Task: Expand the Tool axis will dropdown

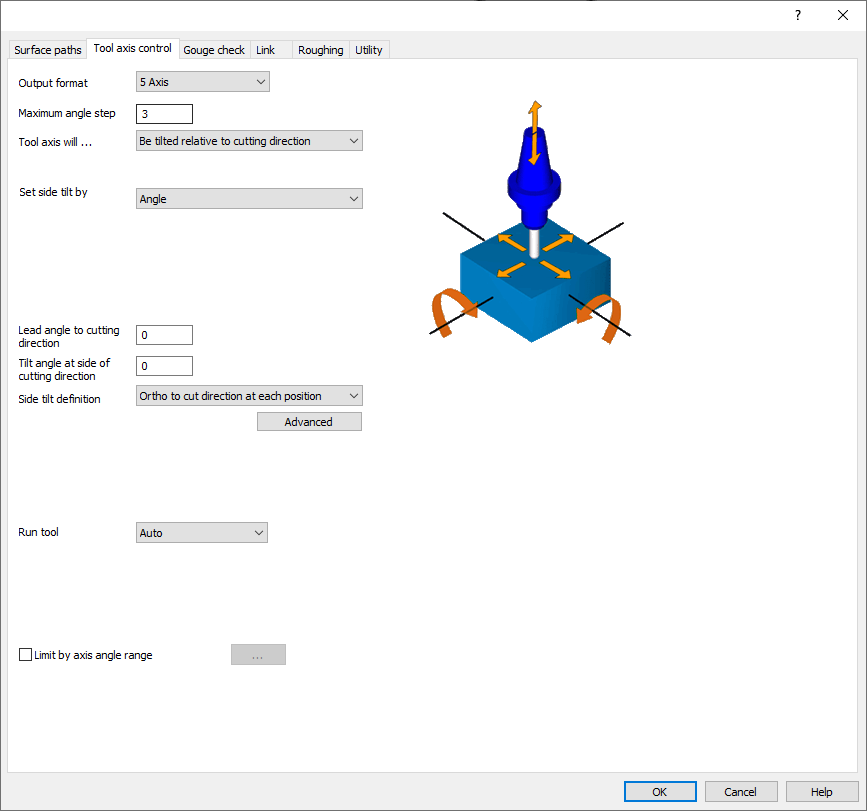Action: (249, 141)
